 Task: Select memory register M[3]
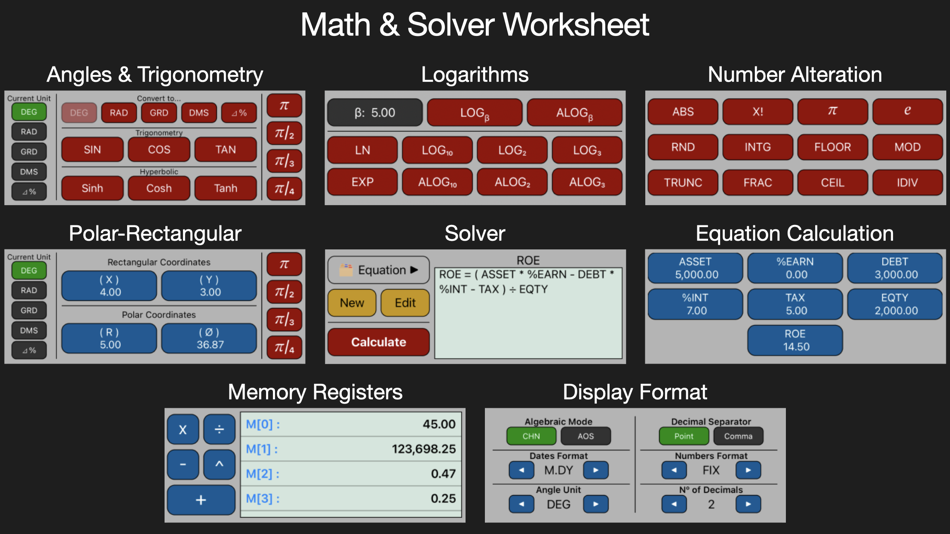pyautogui.click(x=351, y=499)
